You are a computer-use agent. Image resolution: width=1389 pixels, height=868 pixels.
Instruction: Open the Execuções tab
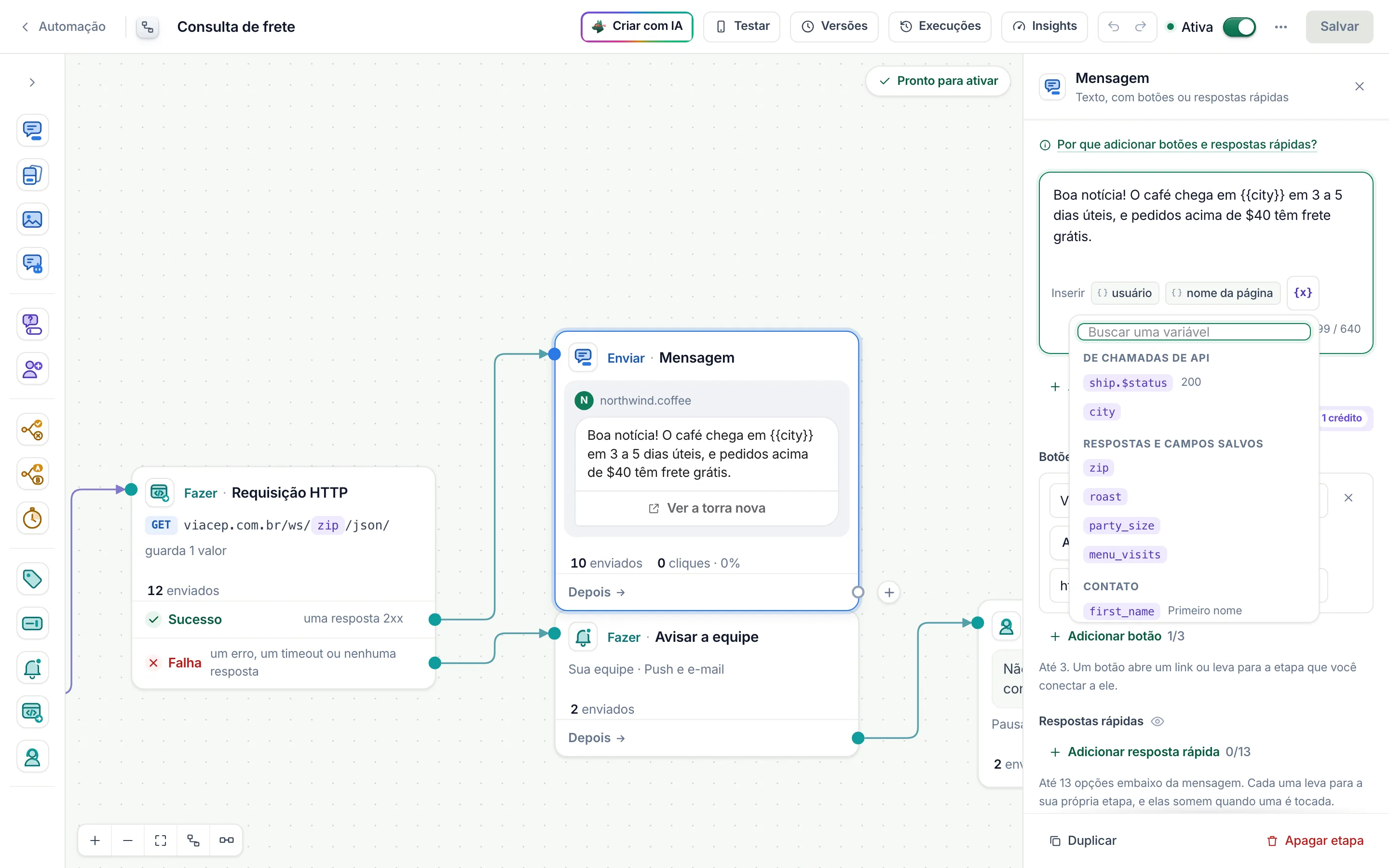tap(940, 27)
